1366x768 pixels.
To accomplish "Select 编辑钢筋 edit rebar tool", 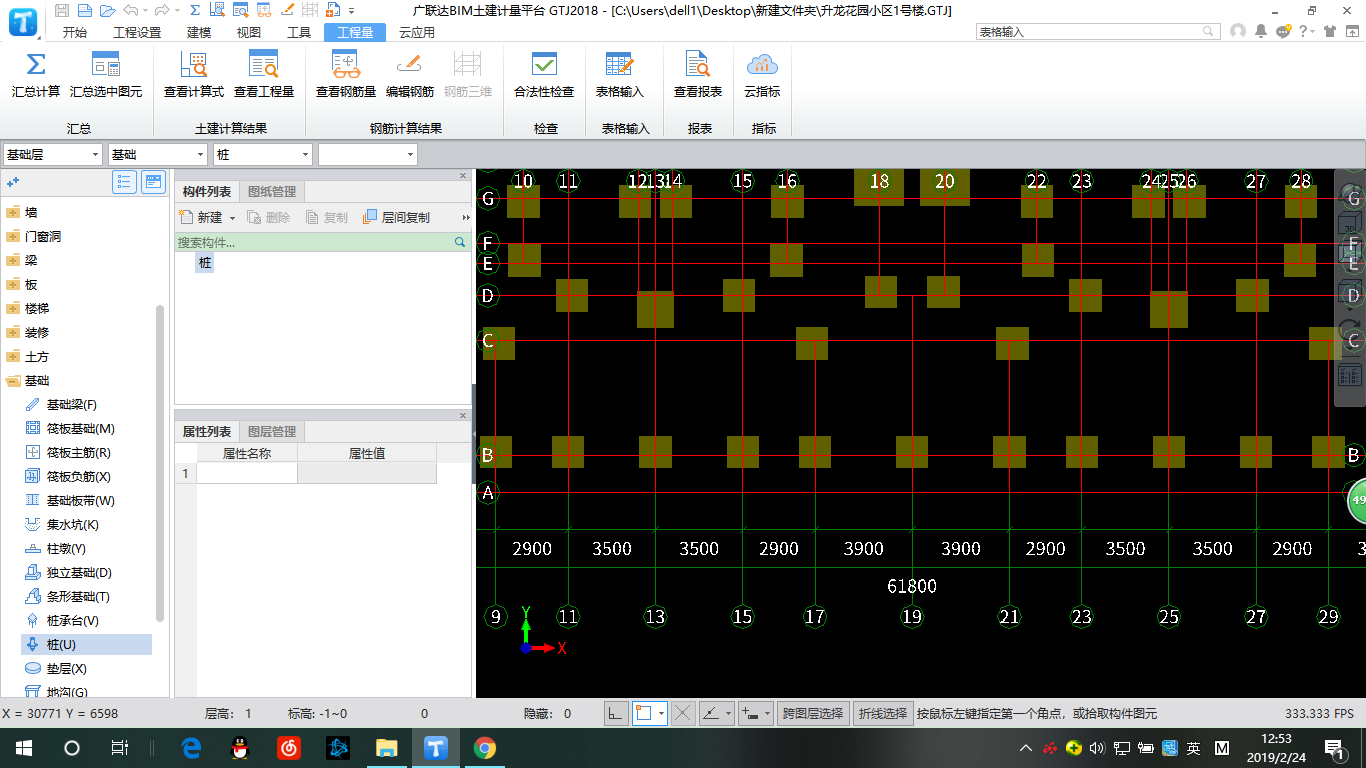I will coord(410,75).
